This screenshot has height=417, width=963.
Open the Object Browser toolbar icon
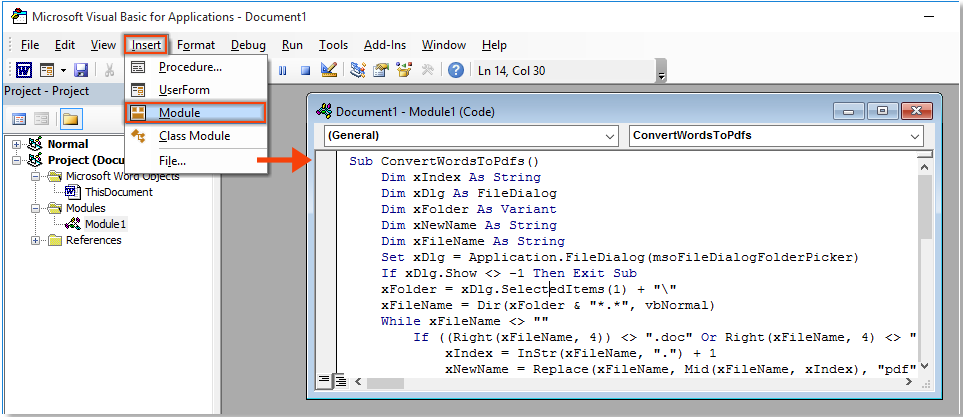(x=404, y=70)
